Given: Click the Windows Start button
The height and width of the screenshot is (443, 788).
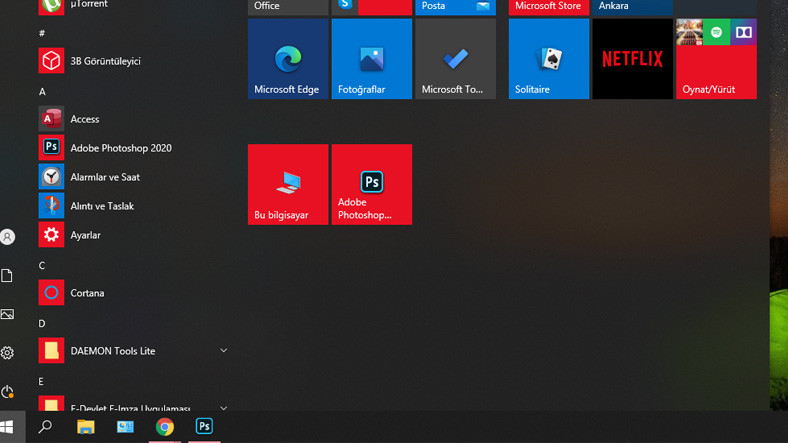Looking at the screenshot, I should [x=7, y=427].
